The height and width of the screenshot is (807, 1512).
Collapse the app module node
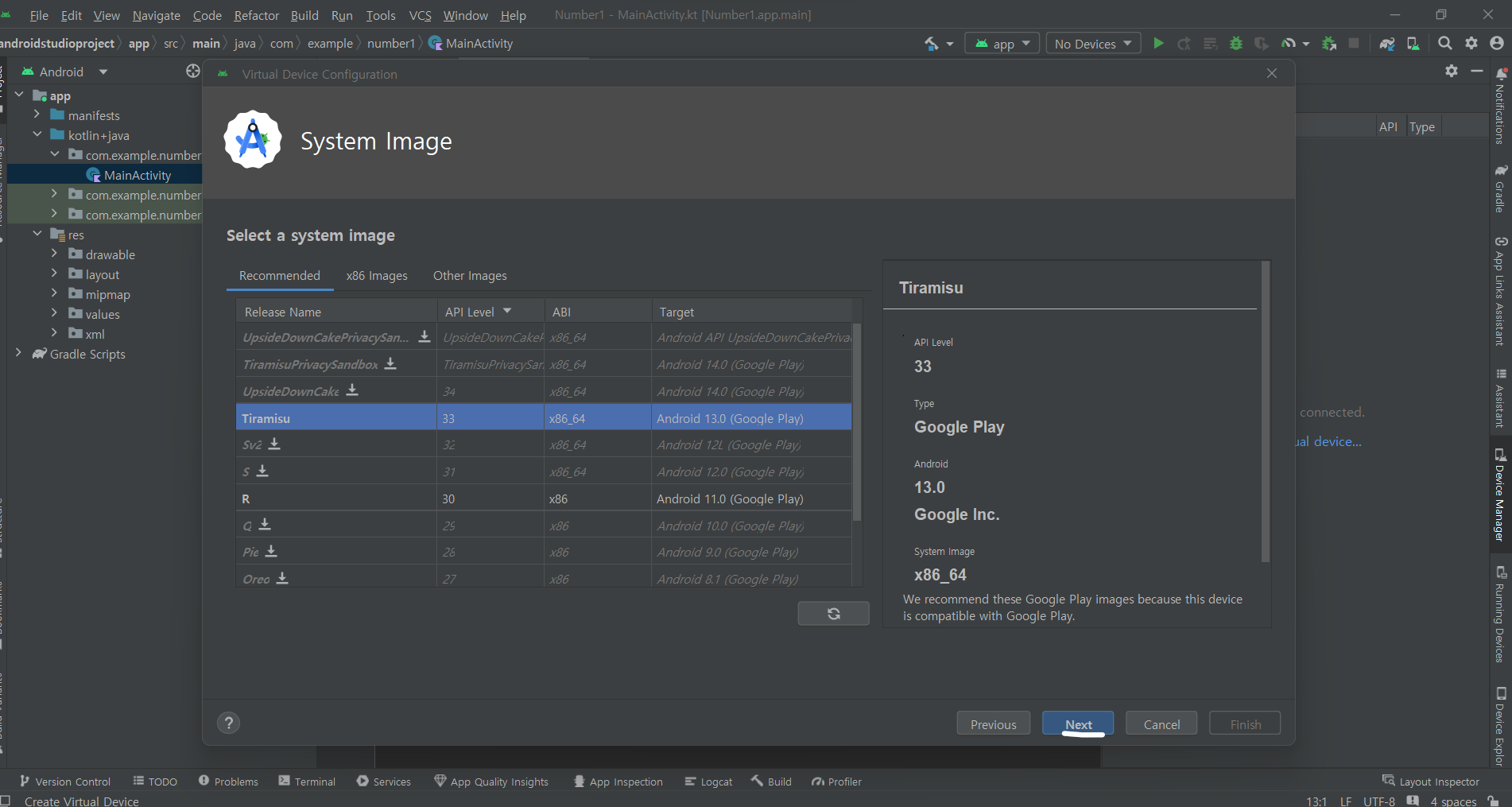coord(19,95)
